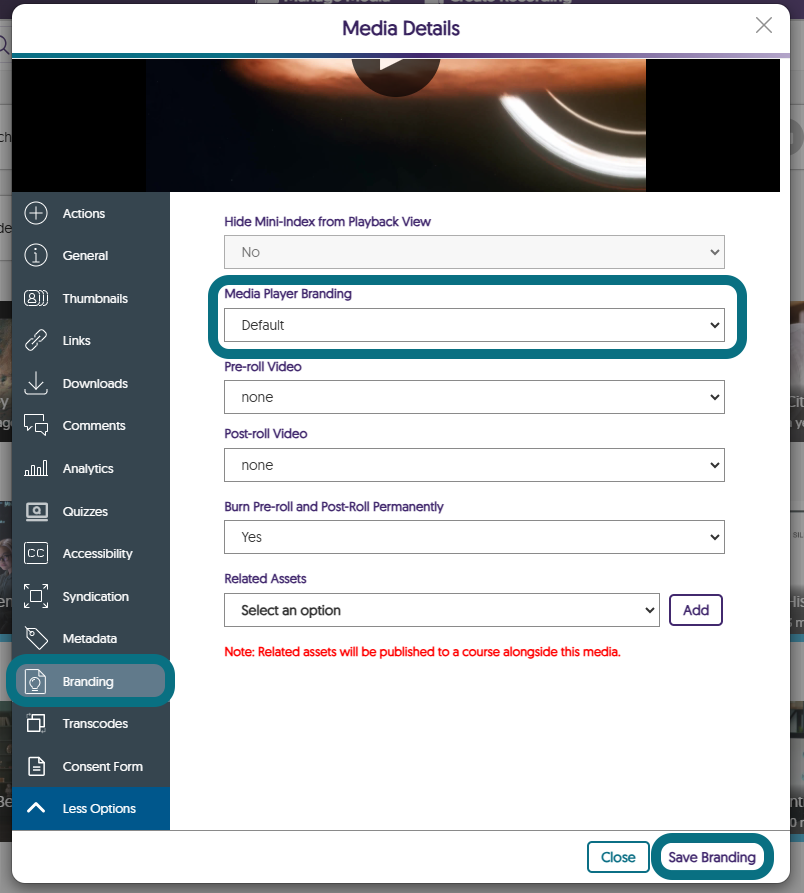Select the Downloads section label
This screenshot has width=804, height=893.
point(95,383)
